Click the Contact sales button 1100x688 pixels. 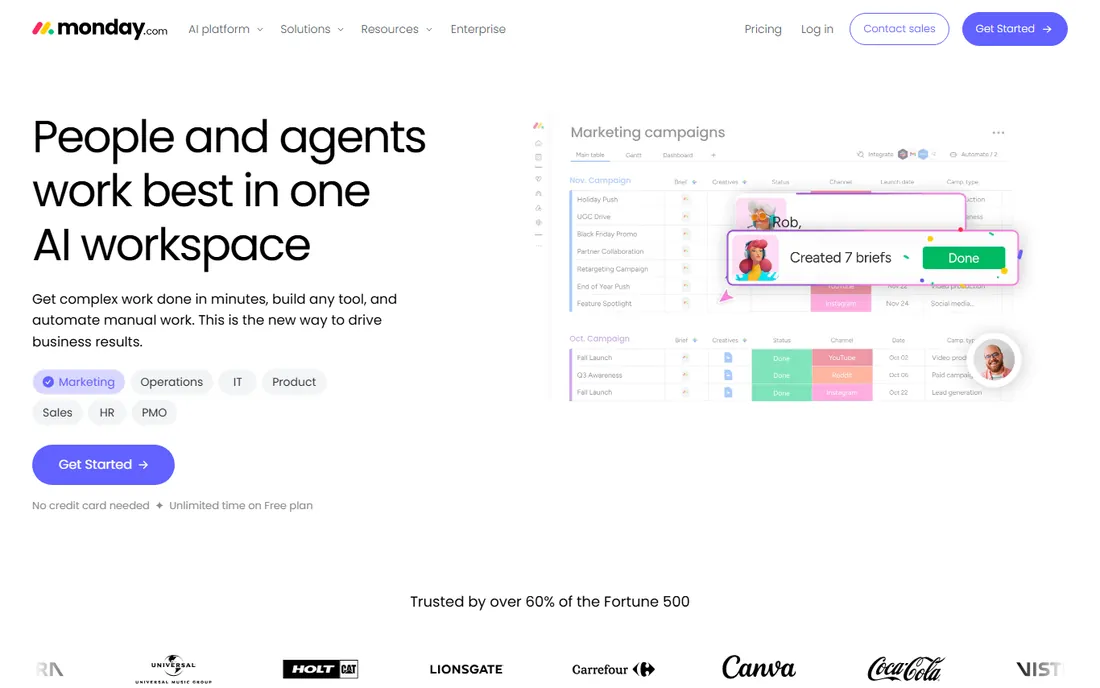(899, 29)
